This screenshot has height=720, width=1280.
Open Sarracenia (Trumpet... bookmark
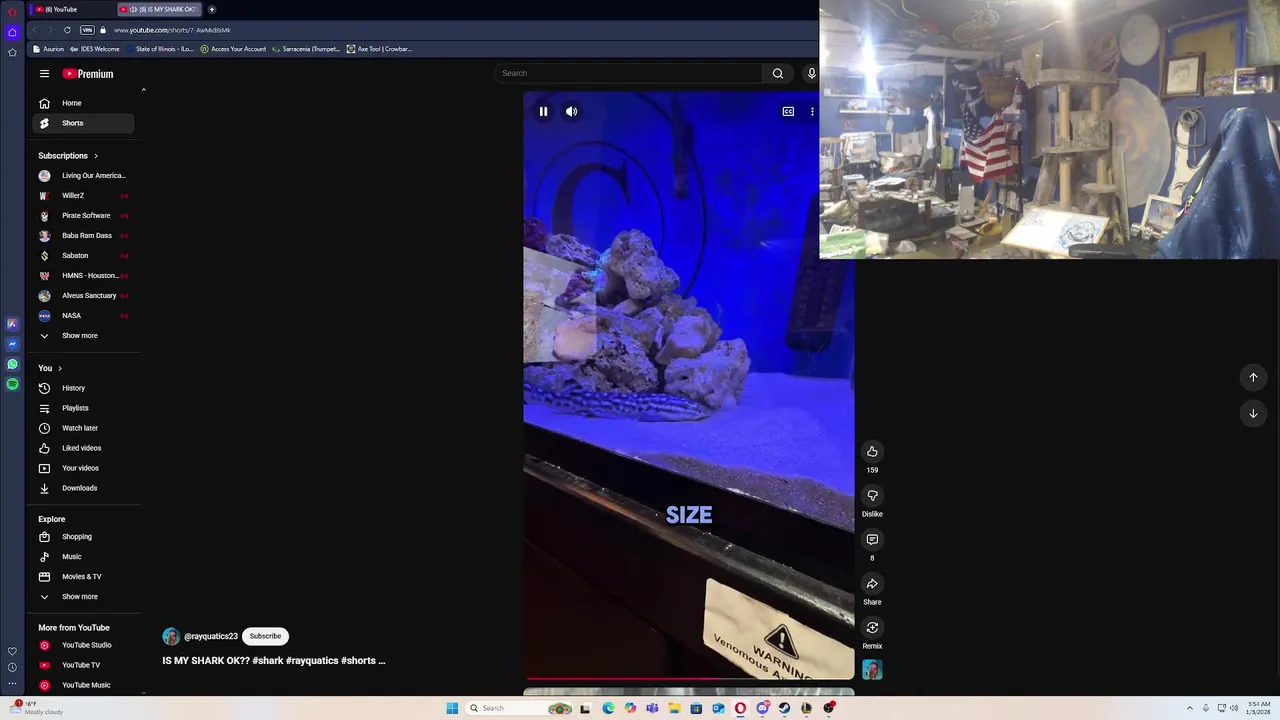[x=306, y=49]
